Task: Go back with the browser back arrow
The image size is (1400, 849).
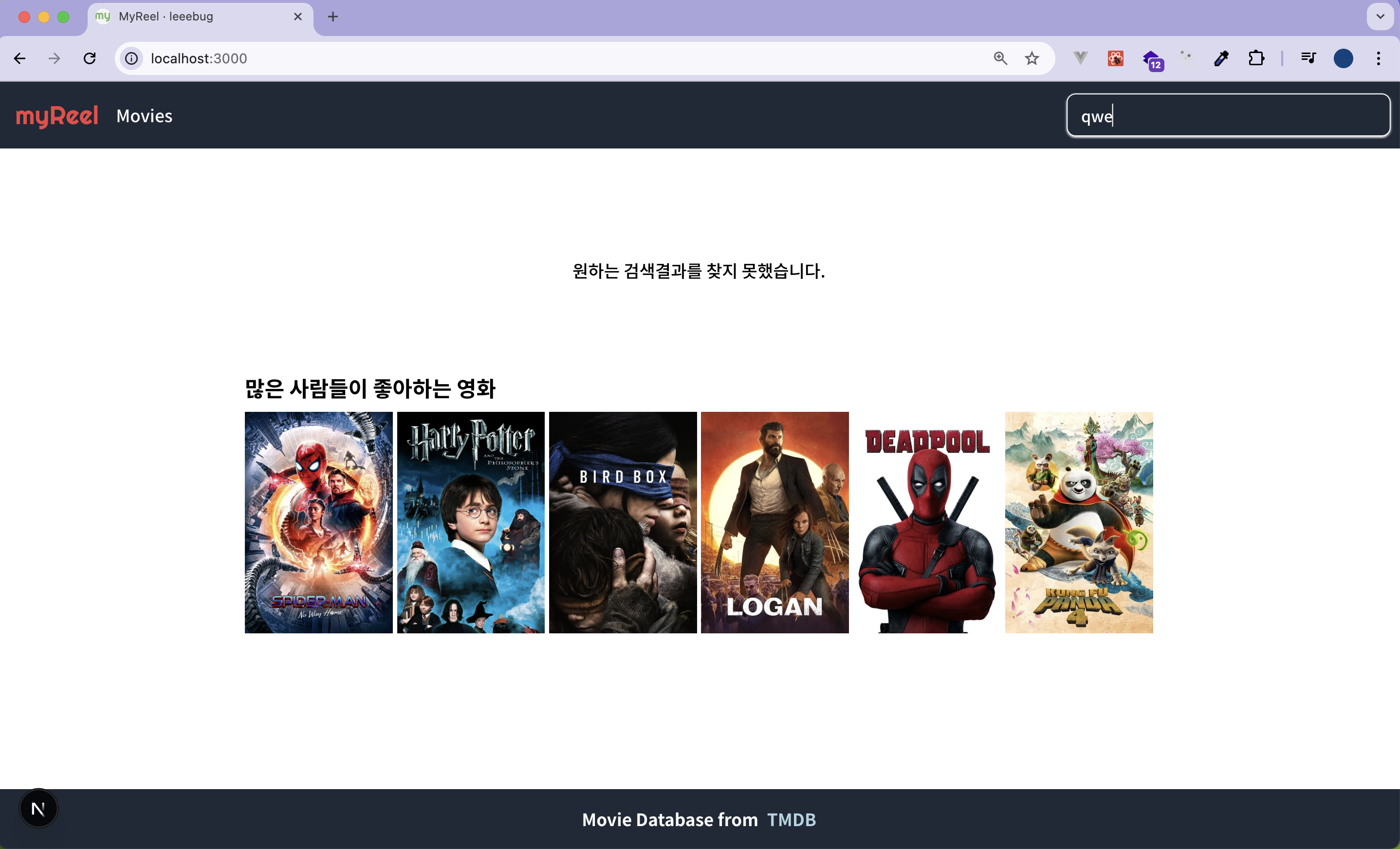Action: pyautogui.click(x=20, y=58)
